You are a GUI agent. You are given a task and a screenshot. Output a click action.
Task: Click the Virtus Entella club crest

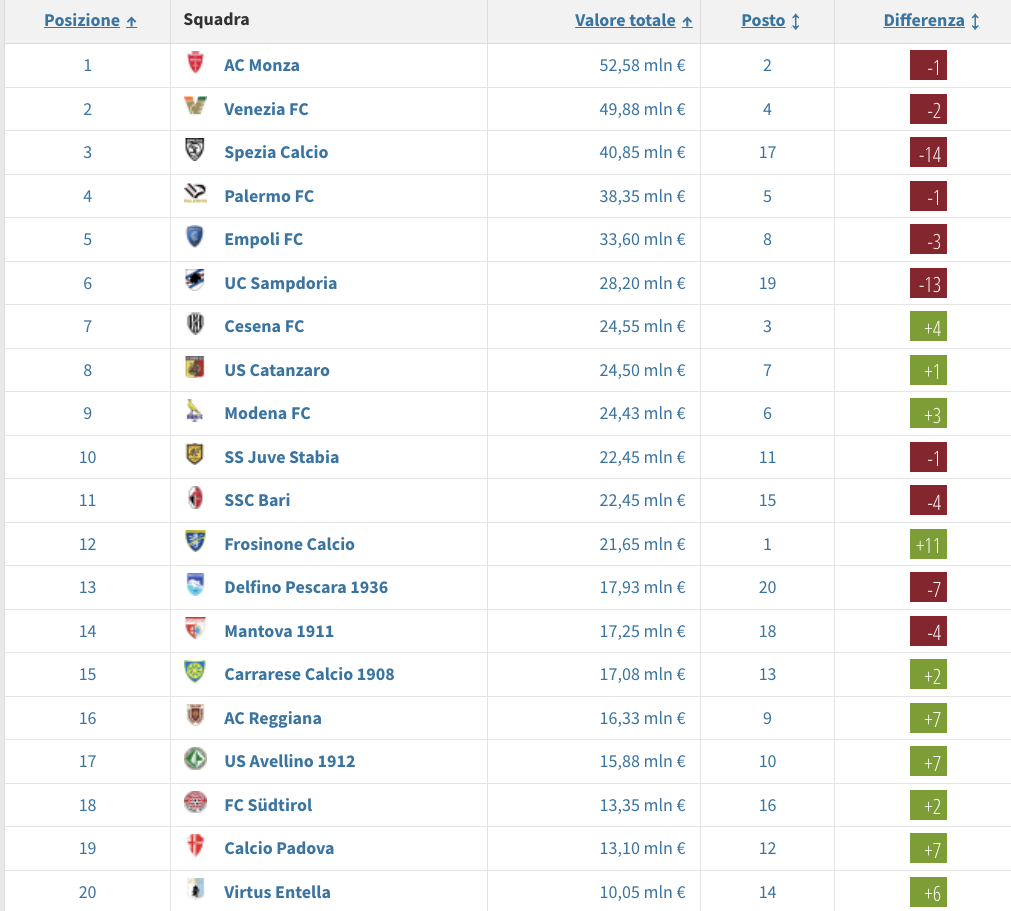click(195, 891)
